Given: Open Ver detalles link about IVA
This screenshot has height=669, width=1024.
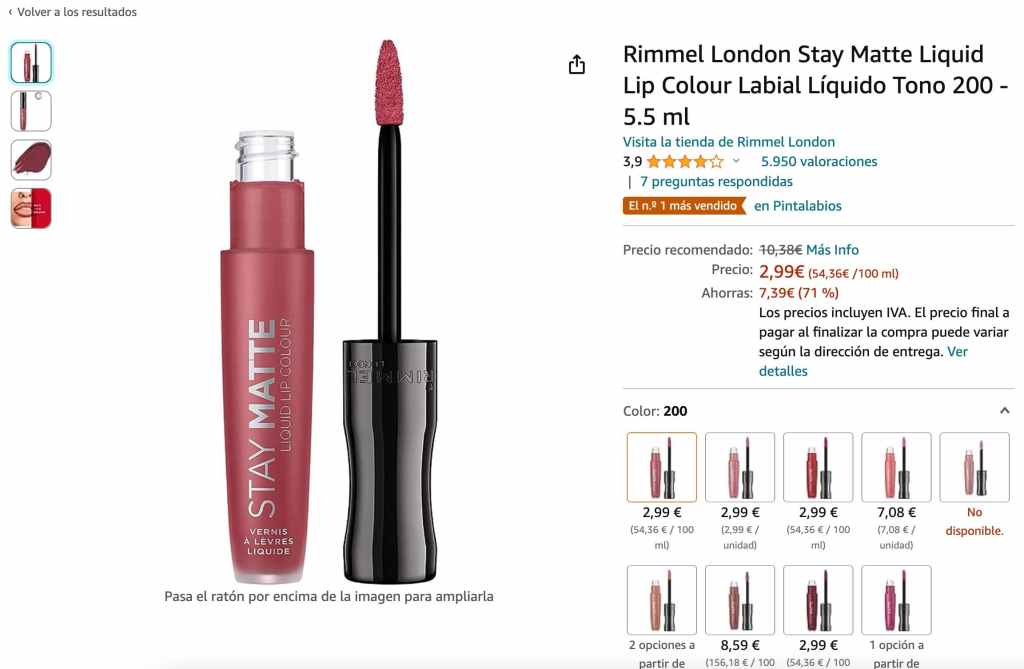Looking at the screenshot, I should click(863, 361).
